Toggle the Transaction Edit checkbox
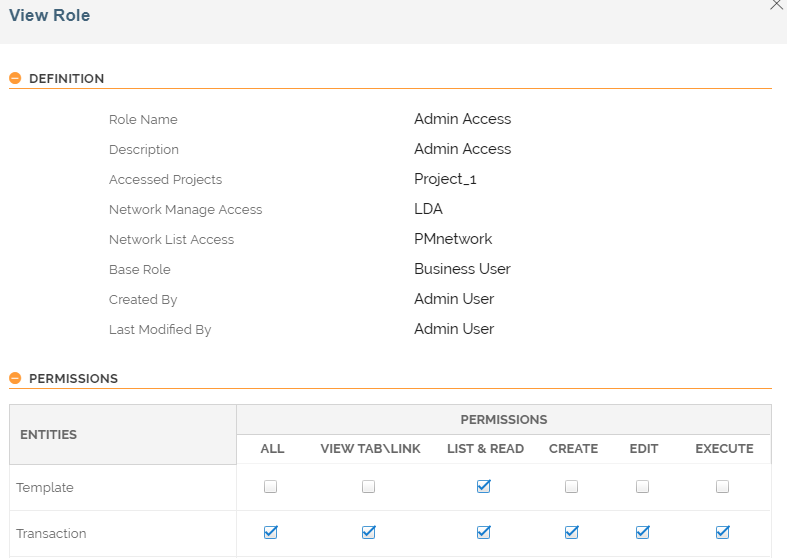Viewport: 787px width, 558px height. pyautogui.click(x=642, y=533)
